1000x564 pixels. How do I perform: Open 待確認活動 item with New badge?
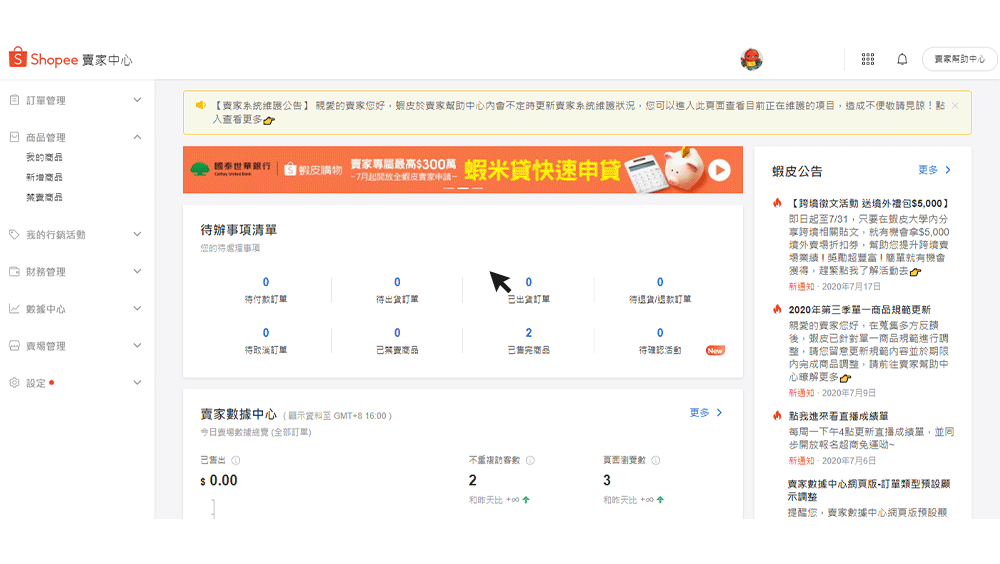(660, 350)
